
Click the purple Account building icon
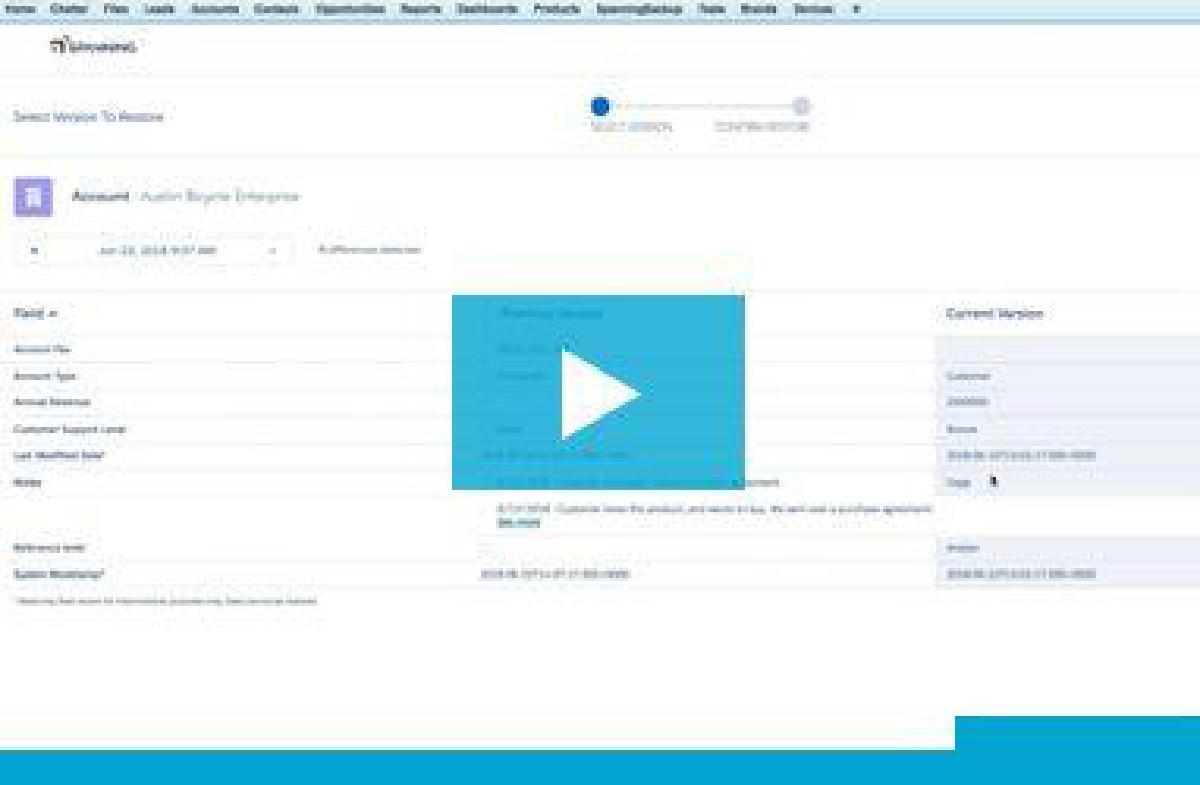(x=33, y=197)
